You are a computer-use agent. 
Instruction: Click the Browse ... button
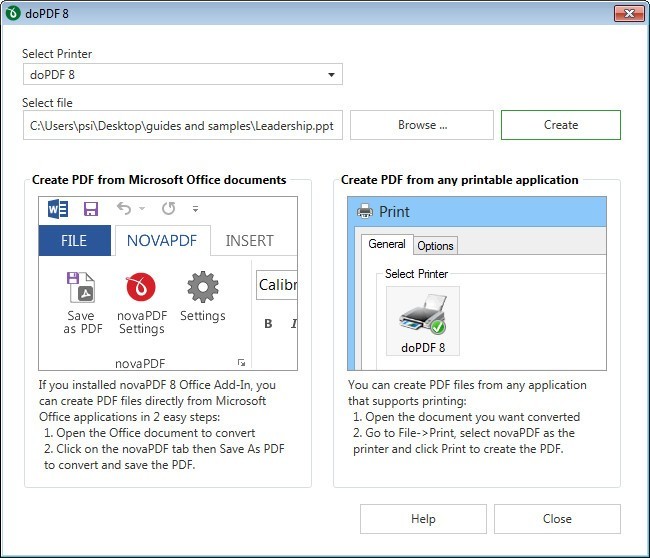[x=422, y=125]
